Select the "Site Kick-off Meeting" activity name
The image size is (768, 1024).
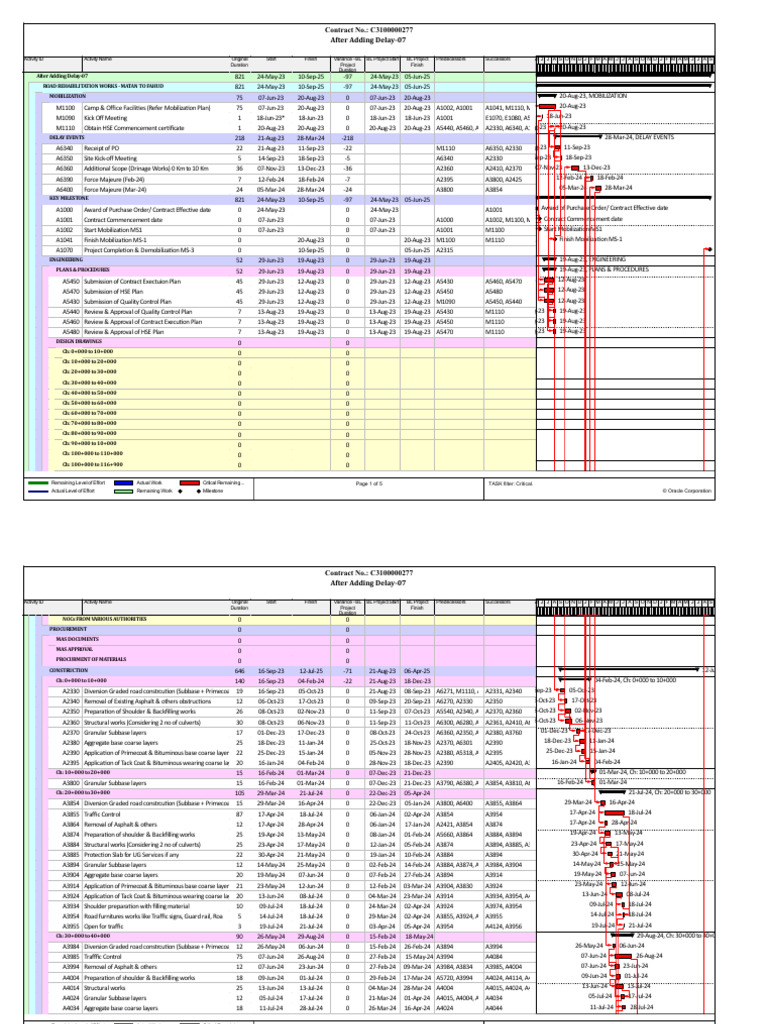click(x=110, y=158)
